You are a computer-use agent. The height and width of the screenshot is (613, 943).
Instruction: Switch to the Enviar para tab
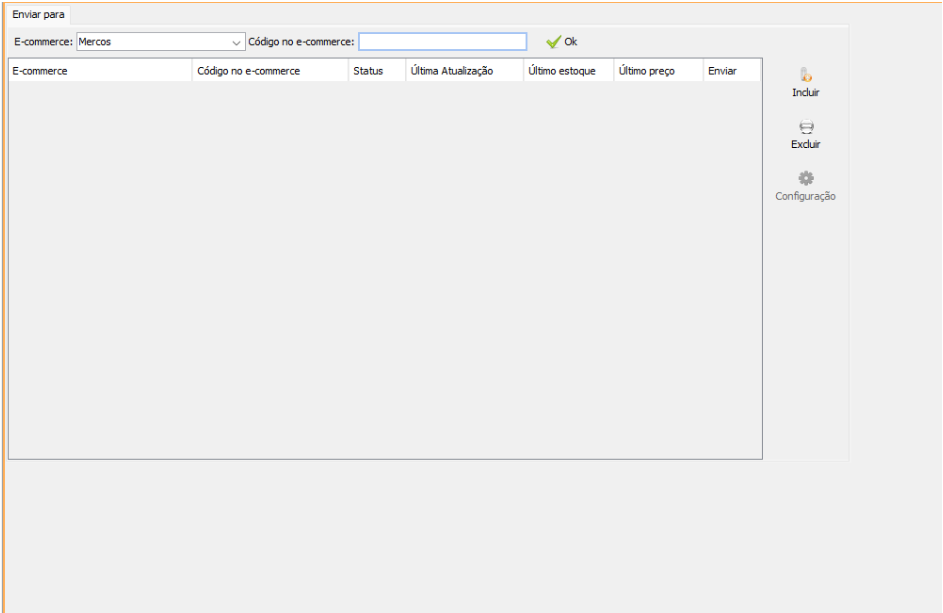tap(38, 14)
